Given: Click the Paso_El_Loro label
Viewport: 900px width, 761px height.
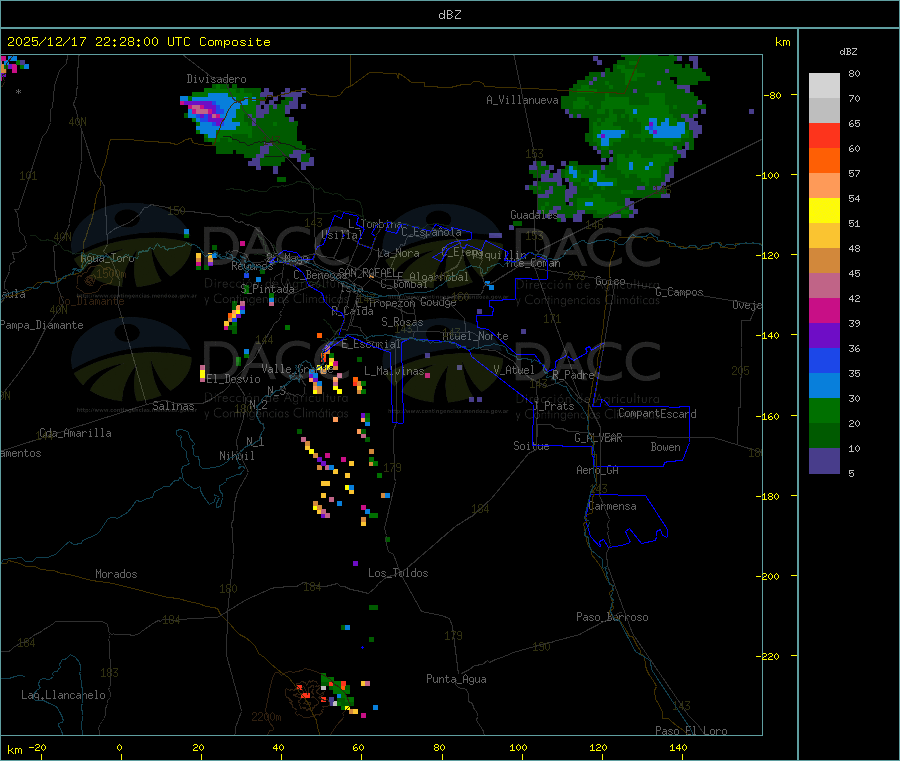Looking at the screenshot, I should coord(691,731).
